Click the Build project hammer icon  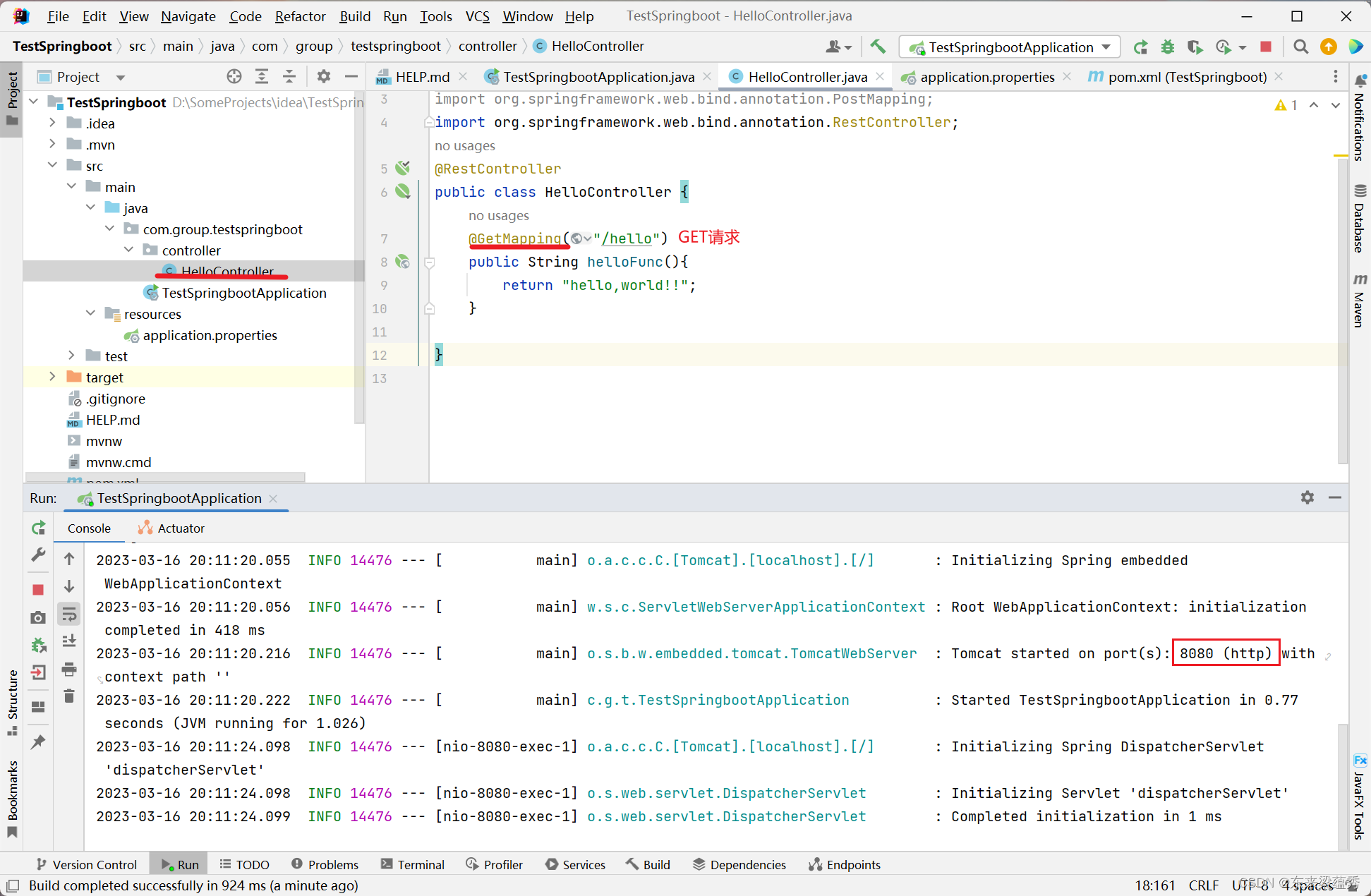tap(878, 47)
